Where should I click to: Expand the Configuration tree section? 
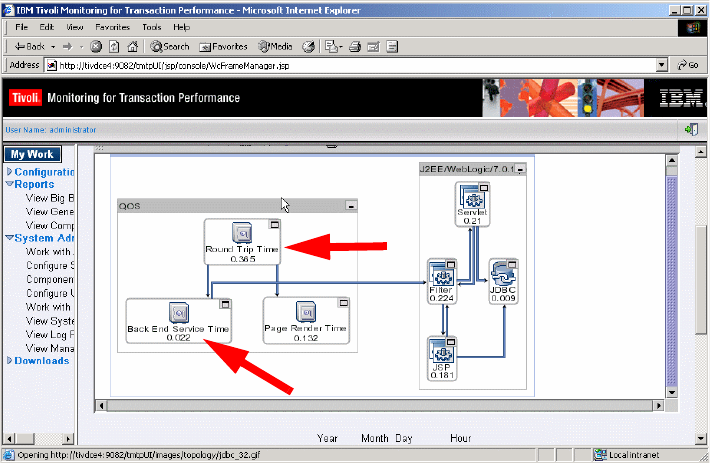coord(10,172)
